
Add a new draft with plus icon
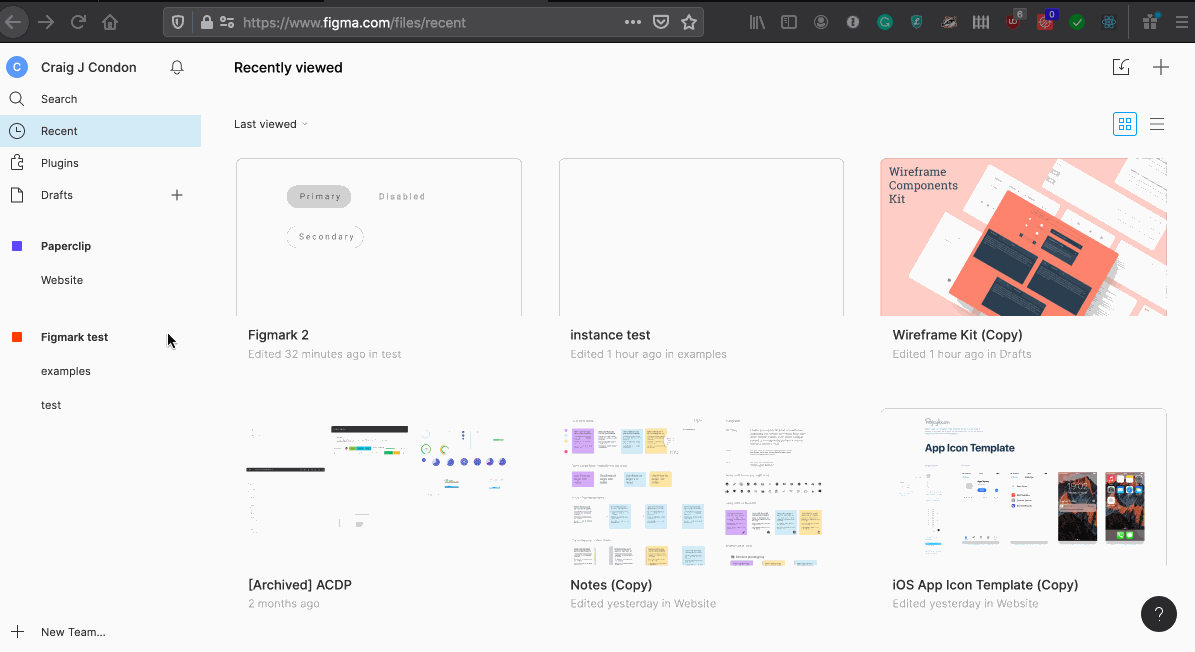[177, 195]
